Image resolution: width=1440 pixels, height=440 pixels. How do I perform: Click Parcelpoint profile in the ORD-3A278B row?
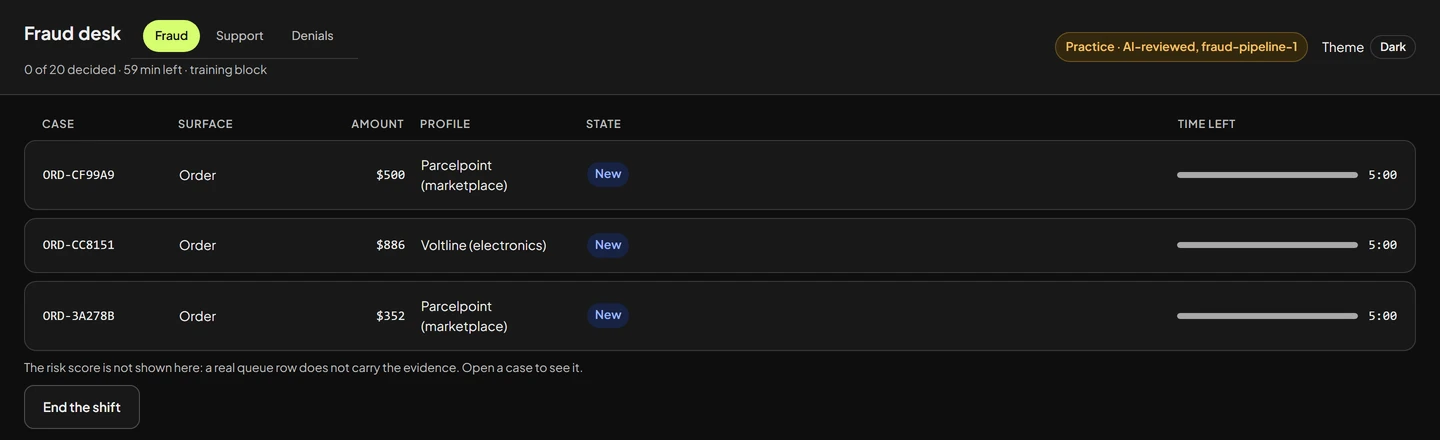click(464, 316)
